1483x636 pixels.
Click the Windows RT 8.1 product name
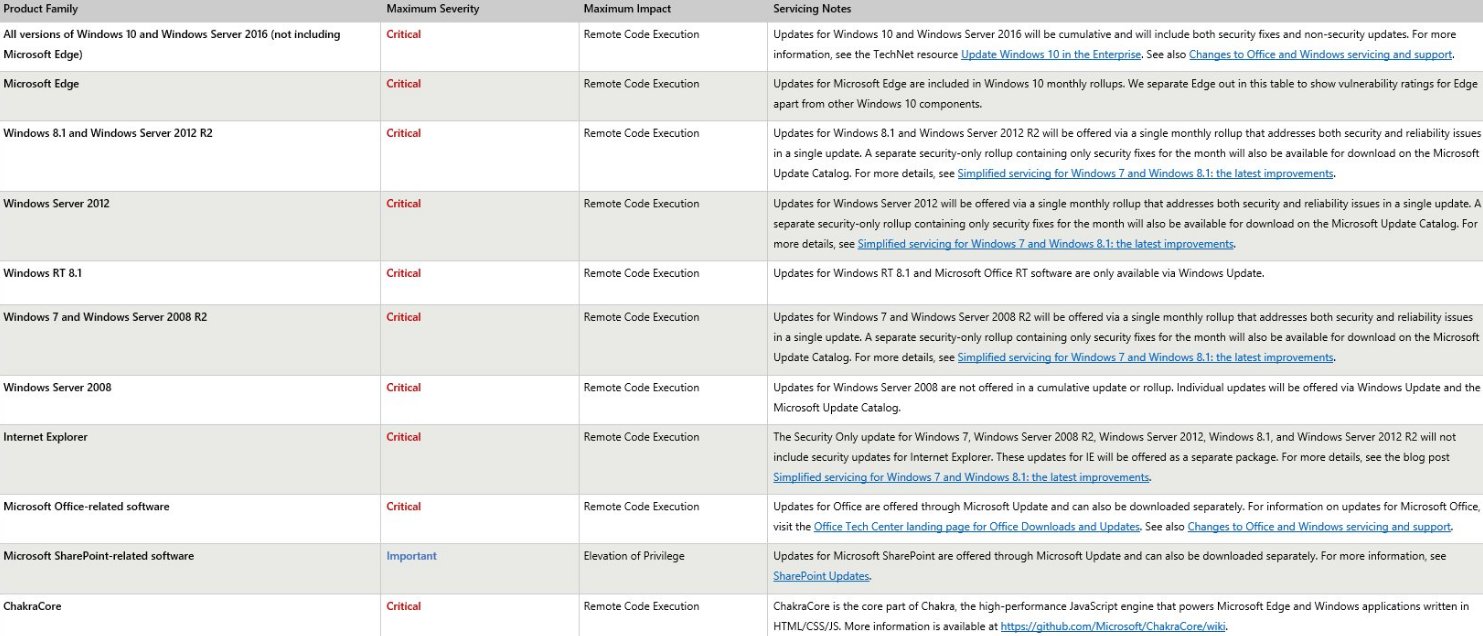tap(41, 273)
